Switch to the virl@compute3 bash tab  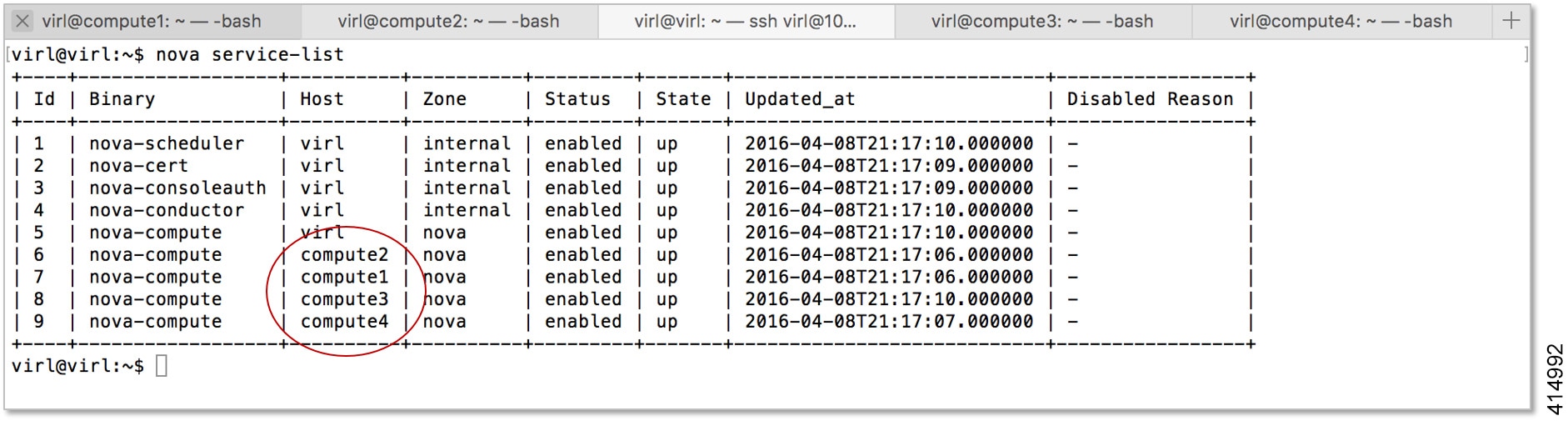[1043, 22]
